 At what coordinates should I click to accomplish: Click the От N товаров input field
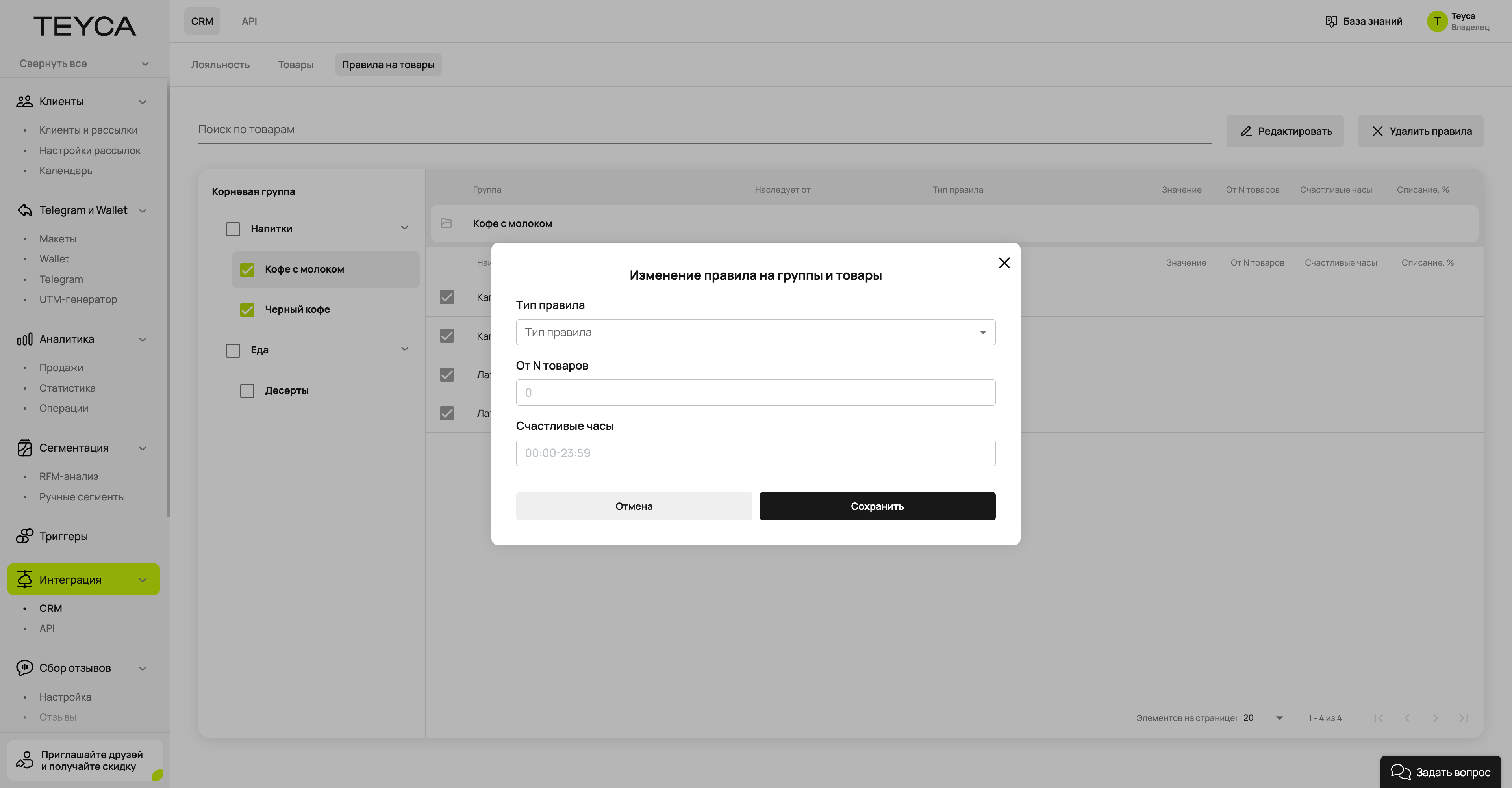point(755,393)
